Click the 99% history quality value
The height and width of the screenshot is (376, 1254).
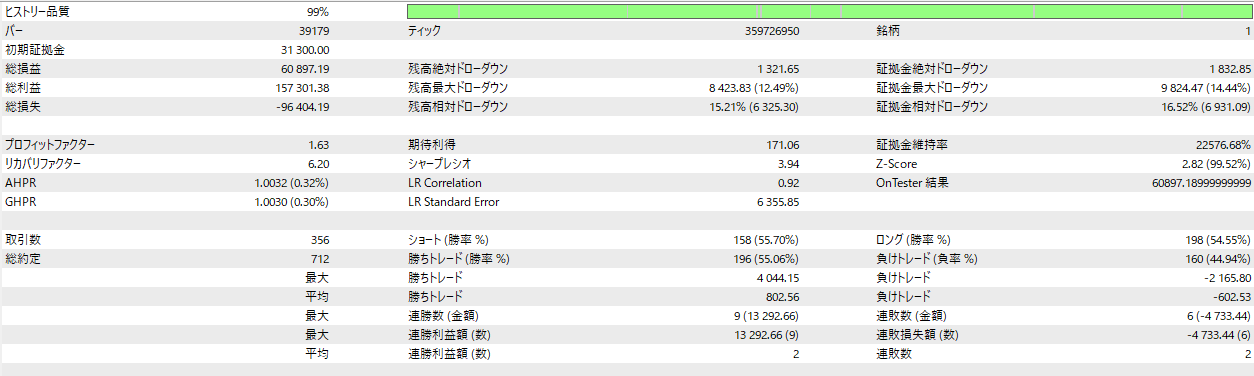coord(318,12)
